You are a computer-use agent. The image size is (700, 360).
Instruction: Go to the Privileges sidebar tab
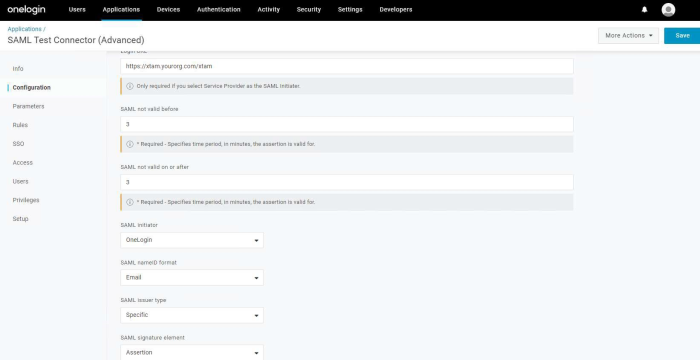[x=26, y=200]
